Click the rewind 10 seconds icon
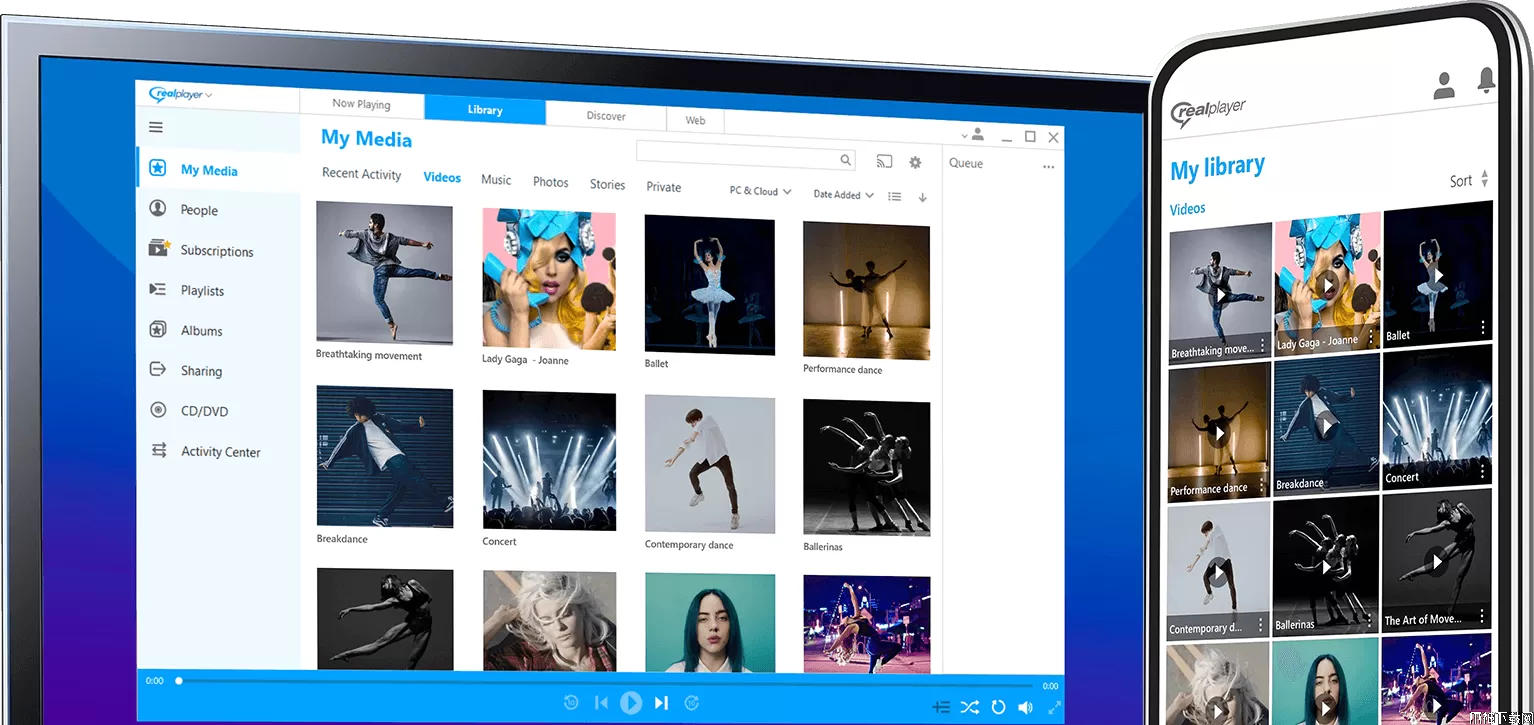 pos(571,703)
